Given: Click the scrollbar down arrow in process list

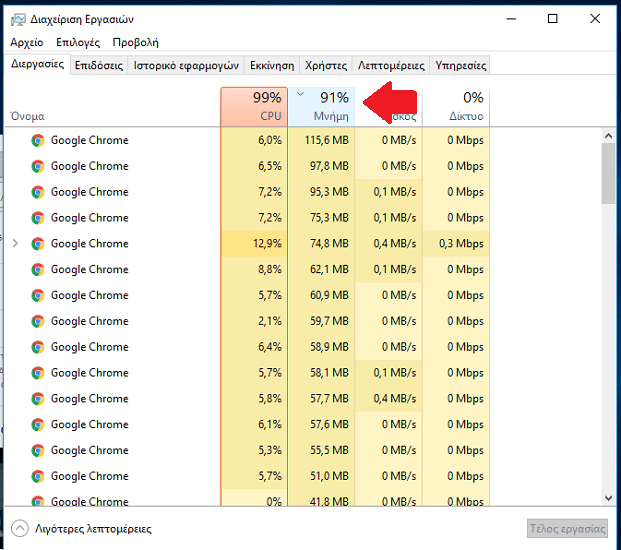Looking at the screenshot, I should coord(608,497).
